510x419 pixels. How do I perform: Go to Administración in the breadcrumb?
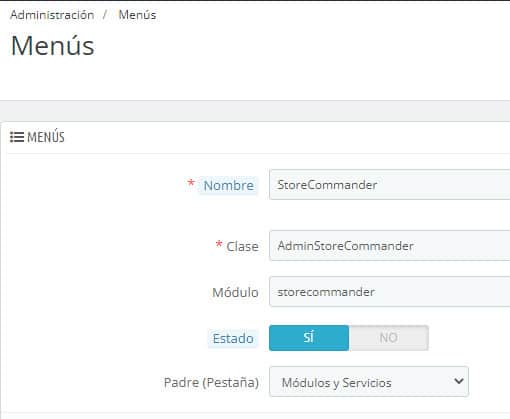[52, 15]
